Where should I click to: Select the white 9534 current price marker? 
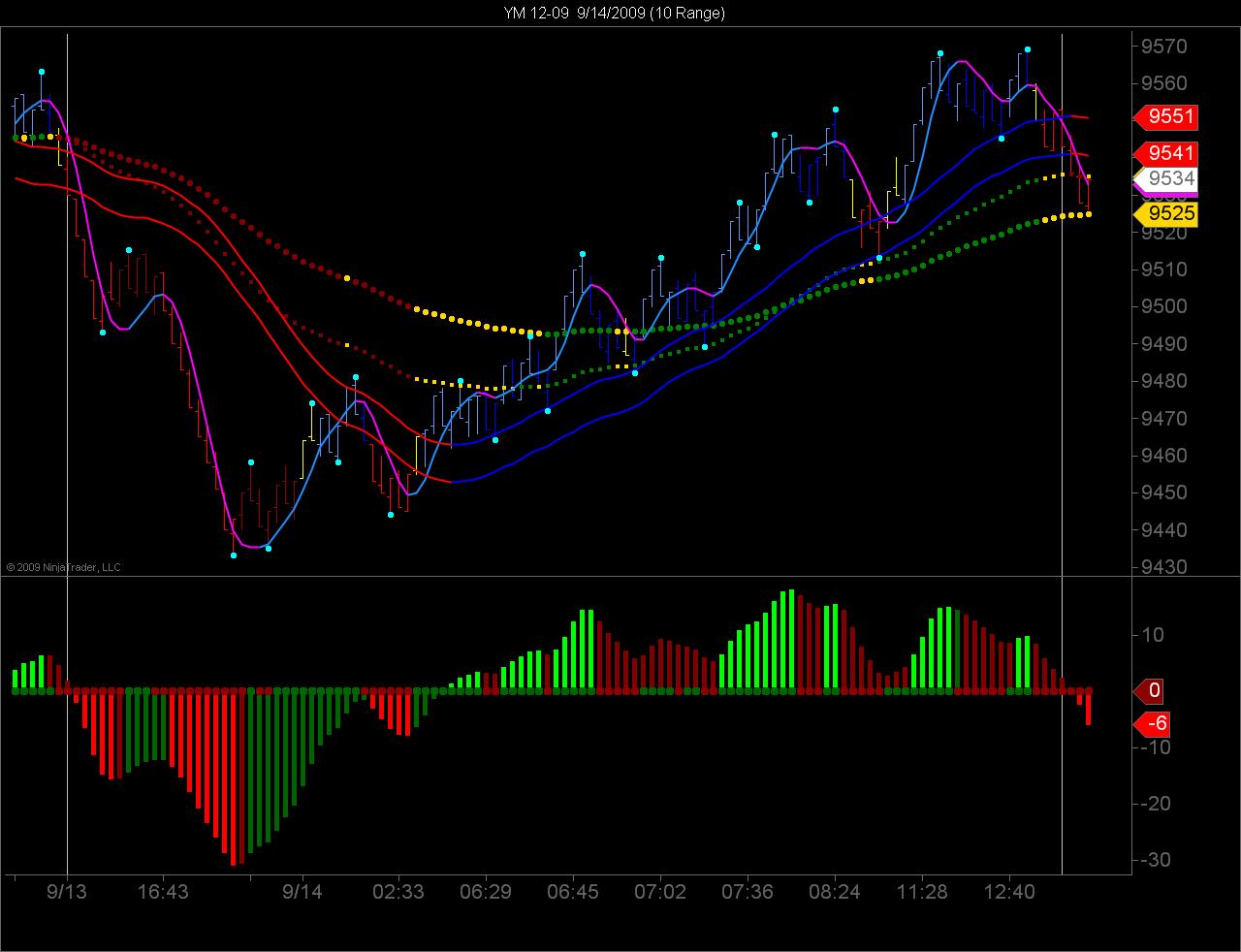click(x=1166, y=178)
